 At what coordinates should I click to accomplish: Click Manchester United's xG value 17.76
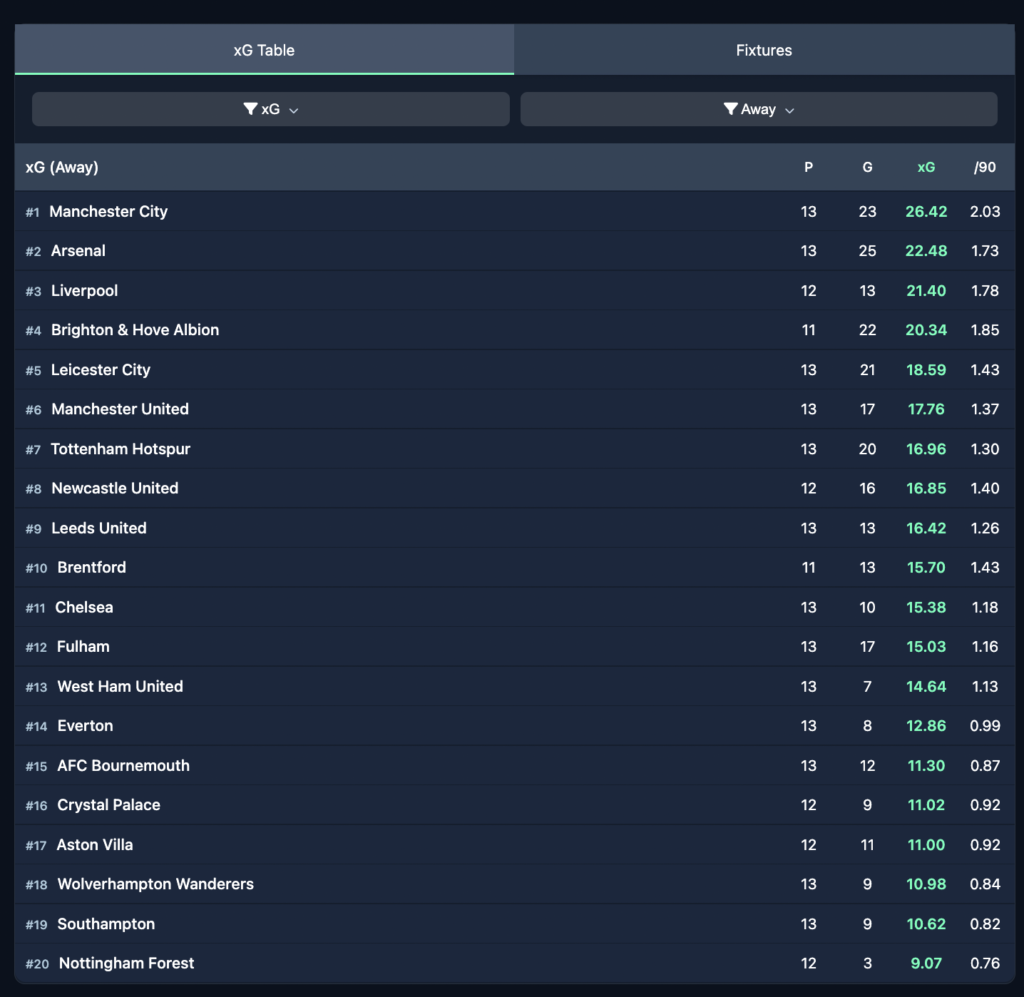tap(926, 409)
